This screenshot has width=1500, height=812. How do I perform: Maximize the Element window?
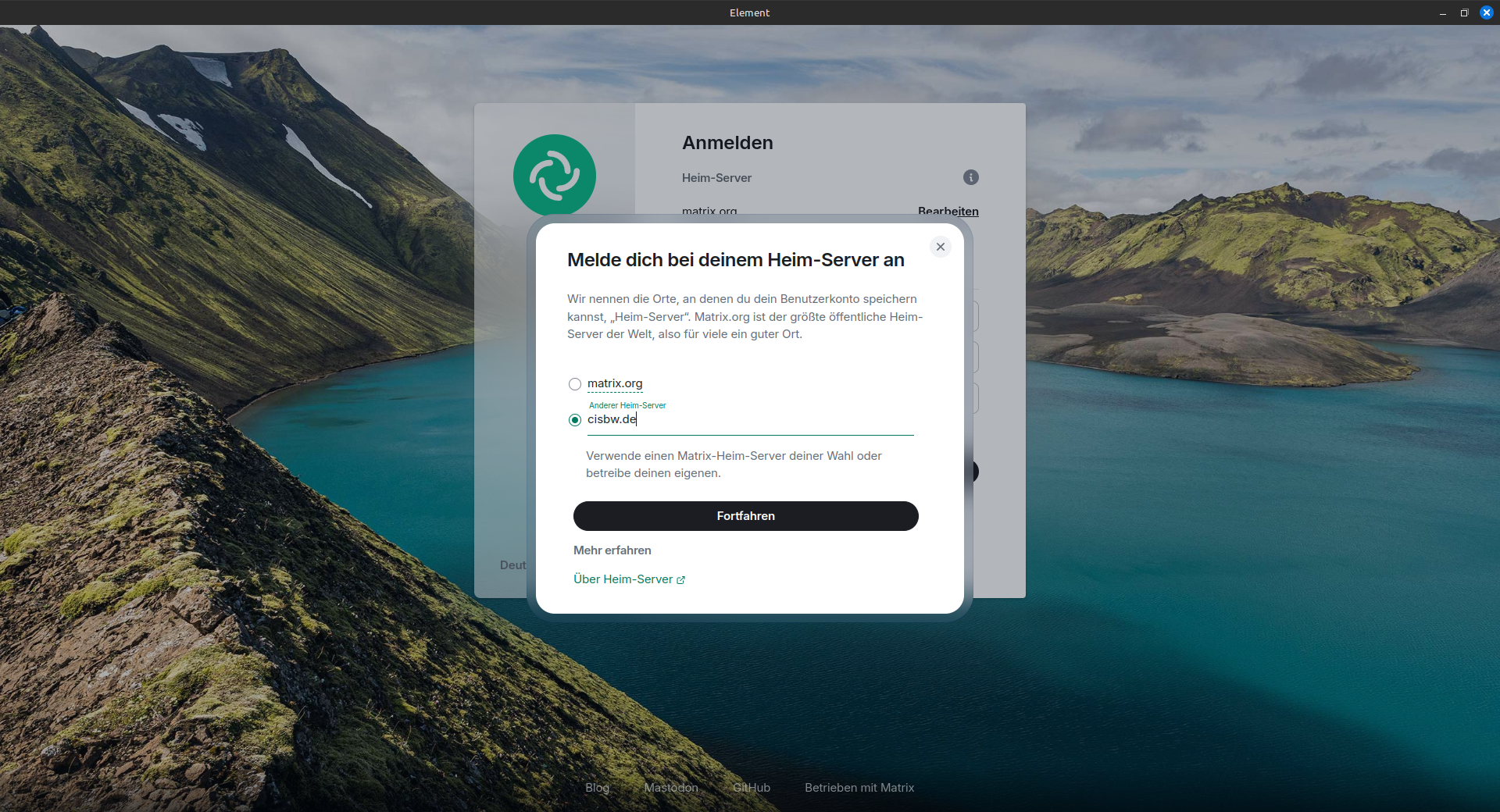(1464, 12)
